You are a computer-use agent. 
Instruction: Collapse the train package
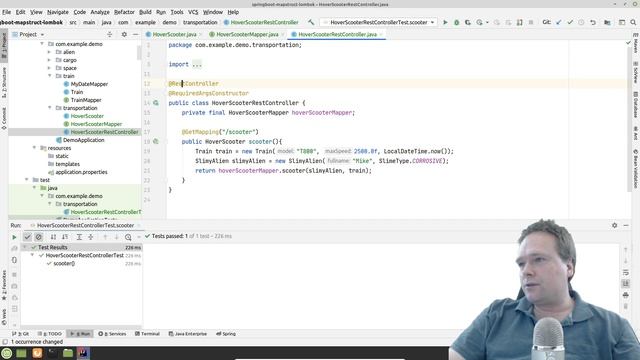[x=50, y=76]
